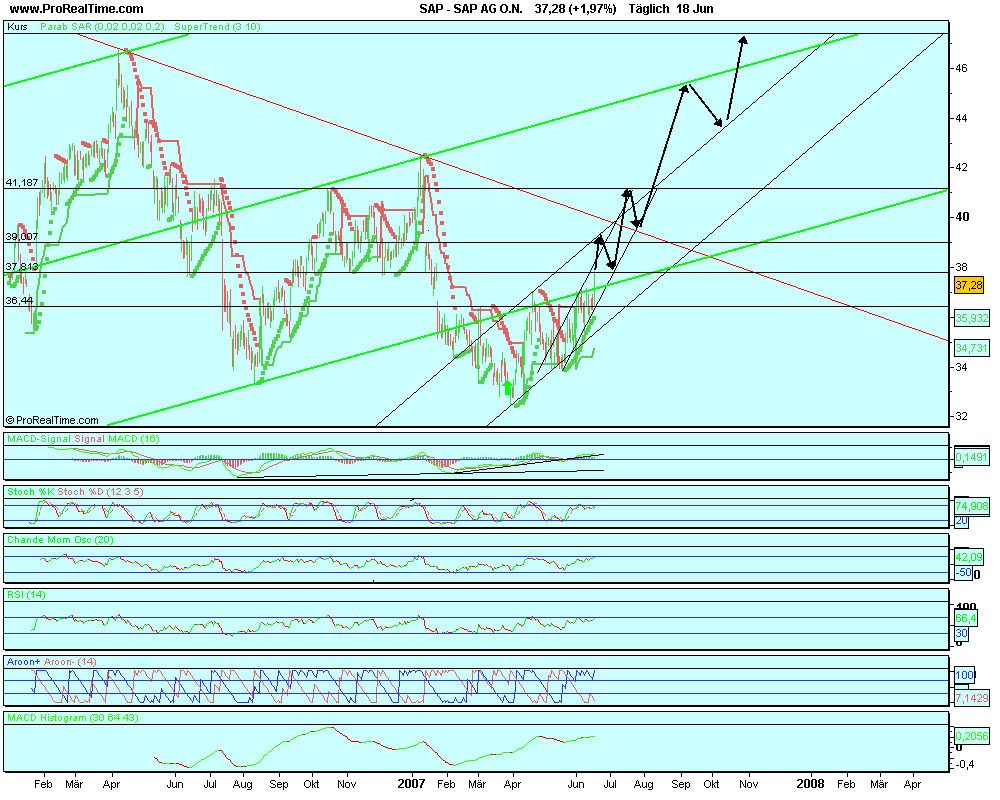The image size is (1000, 800).
Task: Click the 42,09 Chande value badge
Action: point(969,558)
